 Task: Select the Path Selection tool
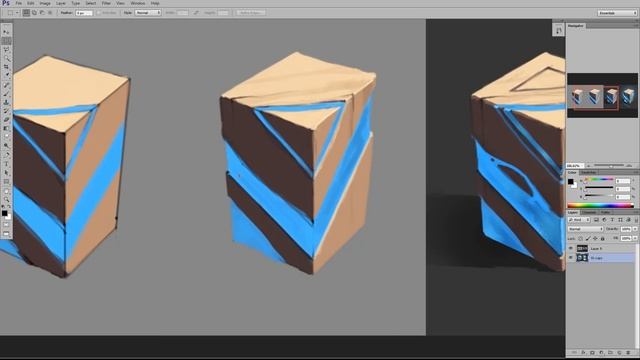pyautogui.click(x=6, y=173)
